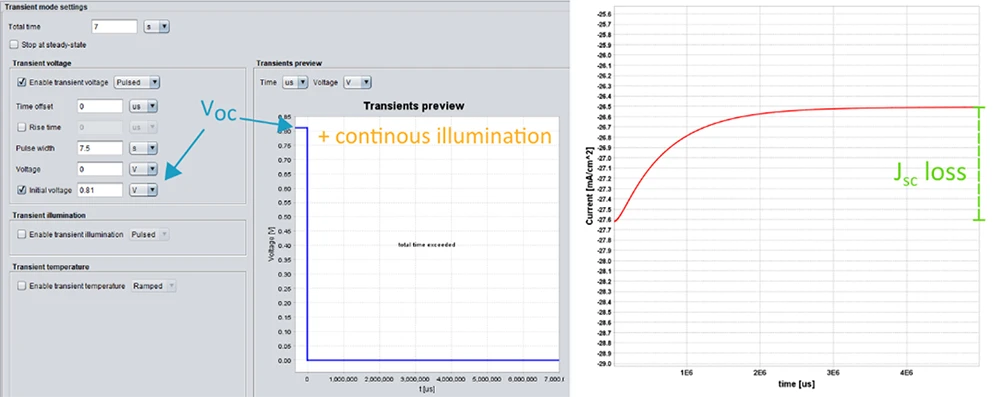The height and width of the screenshot is (397, 1000).
Task: Uncheck the Initial voltage checkbox
Action: [x=22, y=190]
